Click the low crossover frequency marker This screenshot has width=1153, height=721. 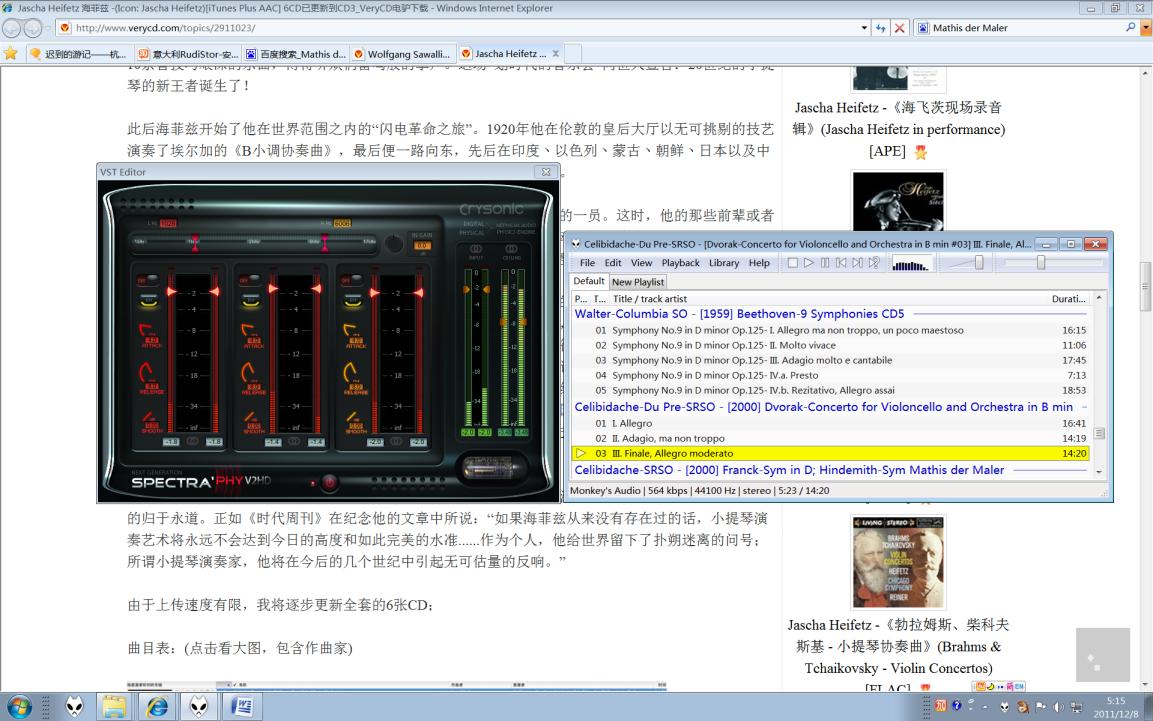194,243
